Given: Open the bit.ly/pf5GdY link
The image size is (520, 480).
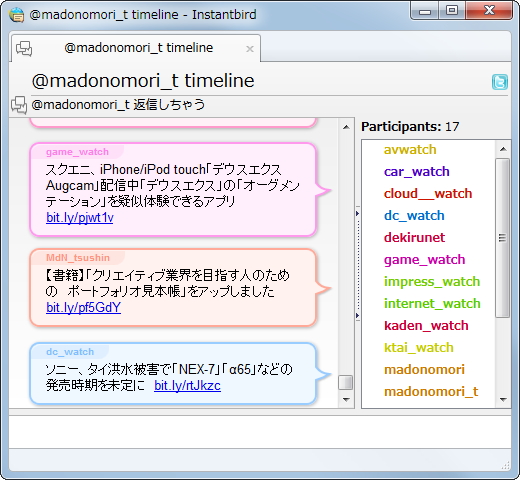Looking at the screenshot, I should [x=83, y=307].
